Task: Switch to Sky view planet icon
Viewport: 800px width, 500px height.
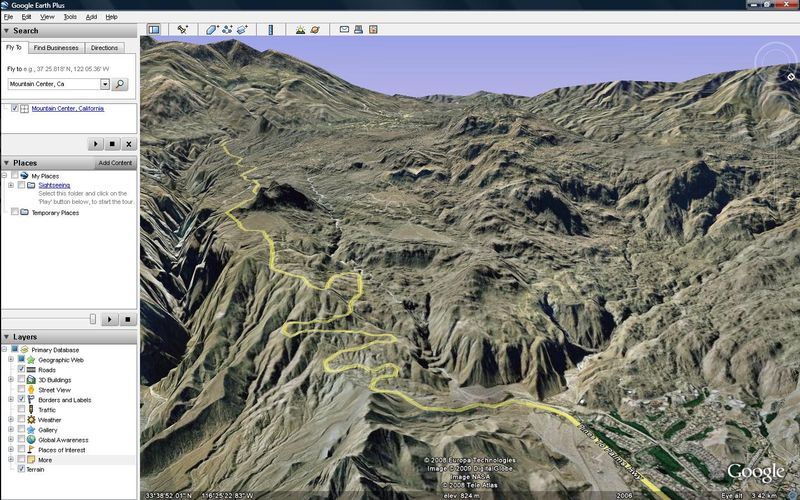Action: tap(315, 30)
